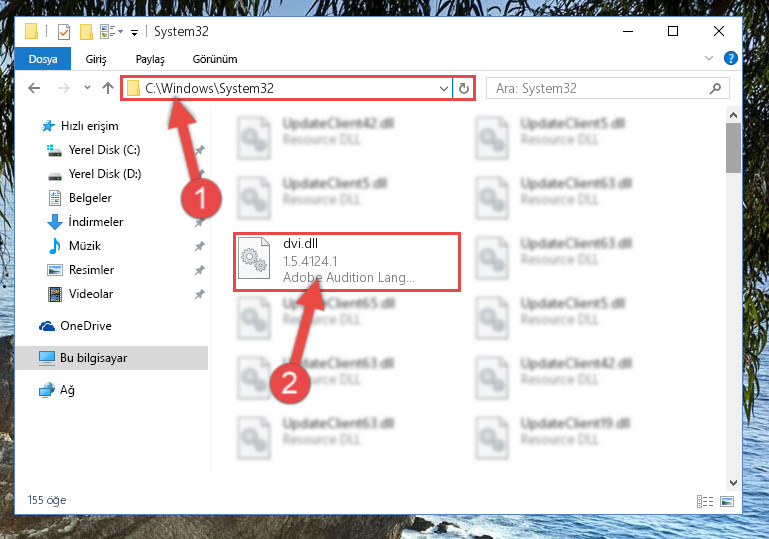Screen dimensions: 769x539
Task: Switch to the Görünüm ribbon tab
Action: (215, 59)
